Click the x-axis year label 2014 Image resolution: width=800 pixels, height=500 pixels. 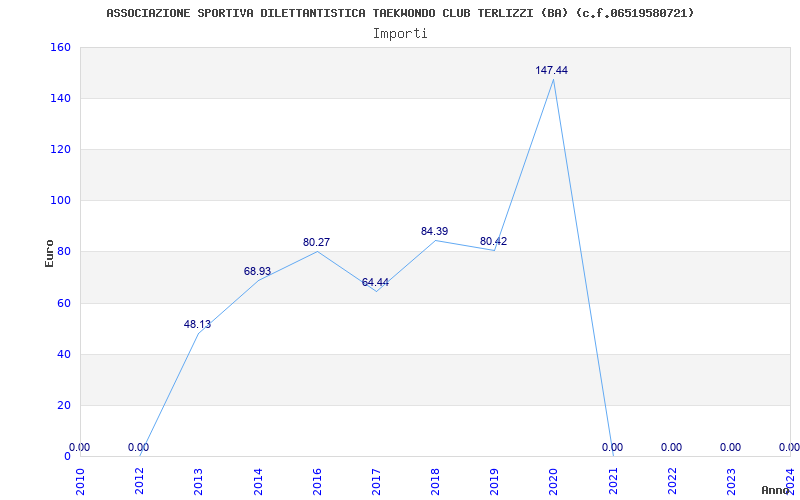(x=258, y=481)
